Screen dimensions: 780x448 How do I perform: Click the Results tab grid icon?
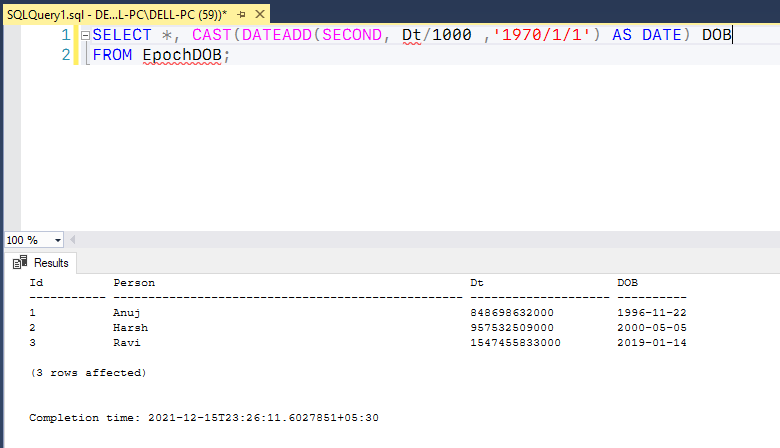[x=20, y=262]
